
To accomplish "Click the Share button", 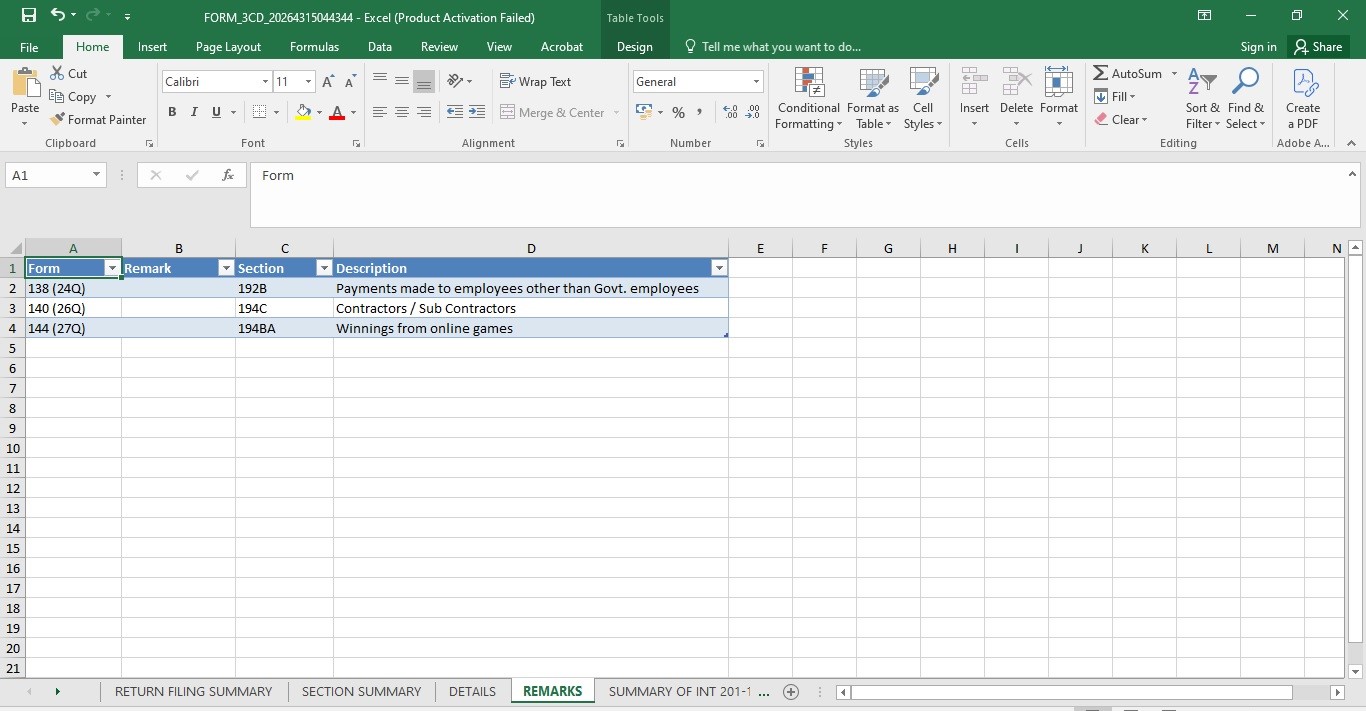I will pyautogui.click(x=1317, y=47).
